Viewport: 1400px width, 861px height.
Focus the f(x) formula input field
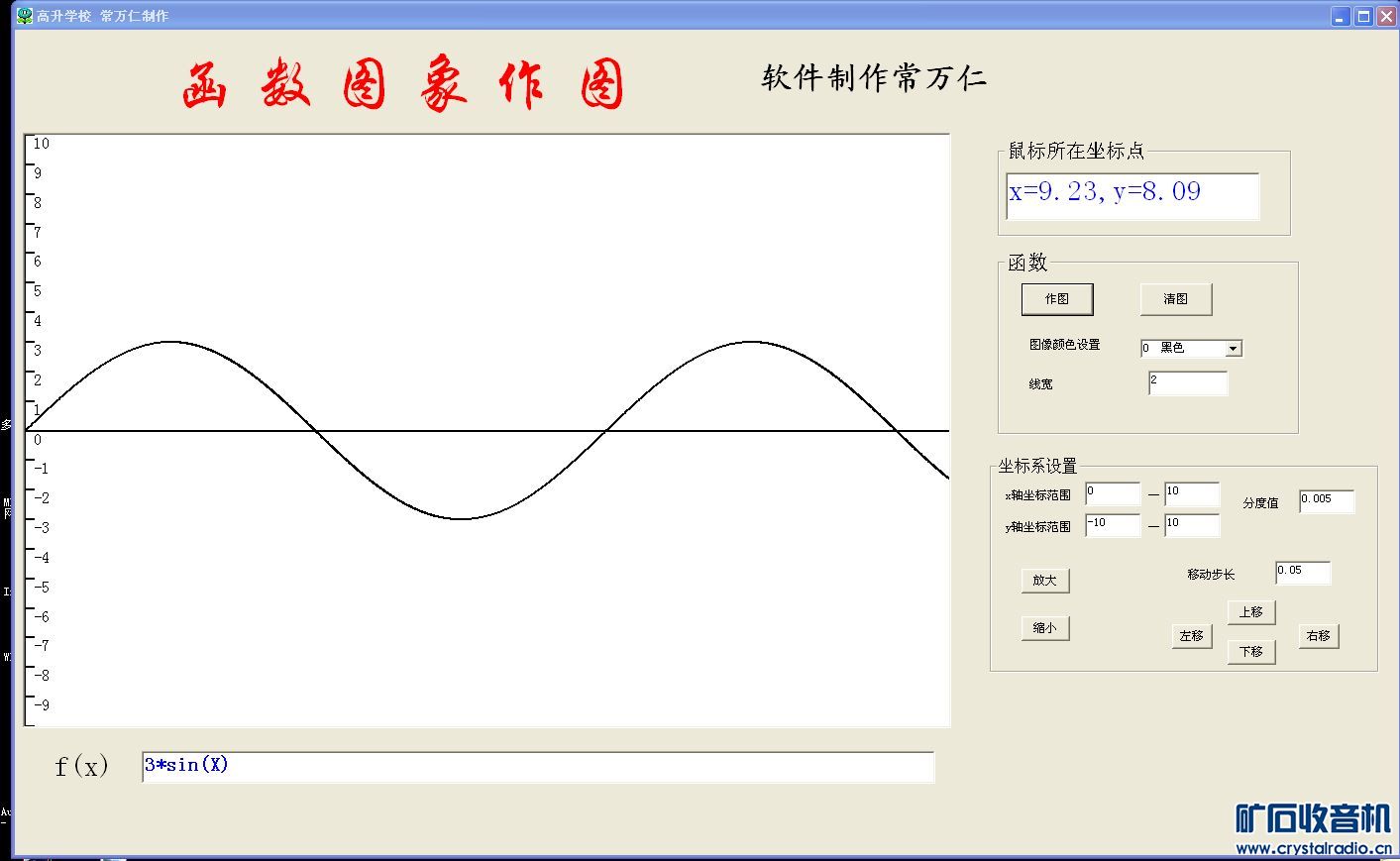click(x=538, y=767)
